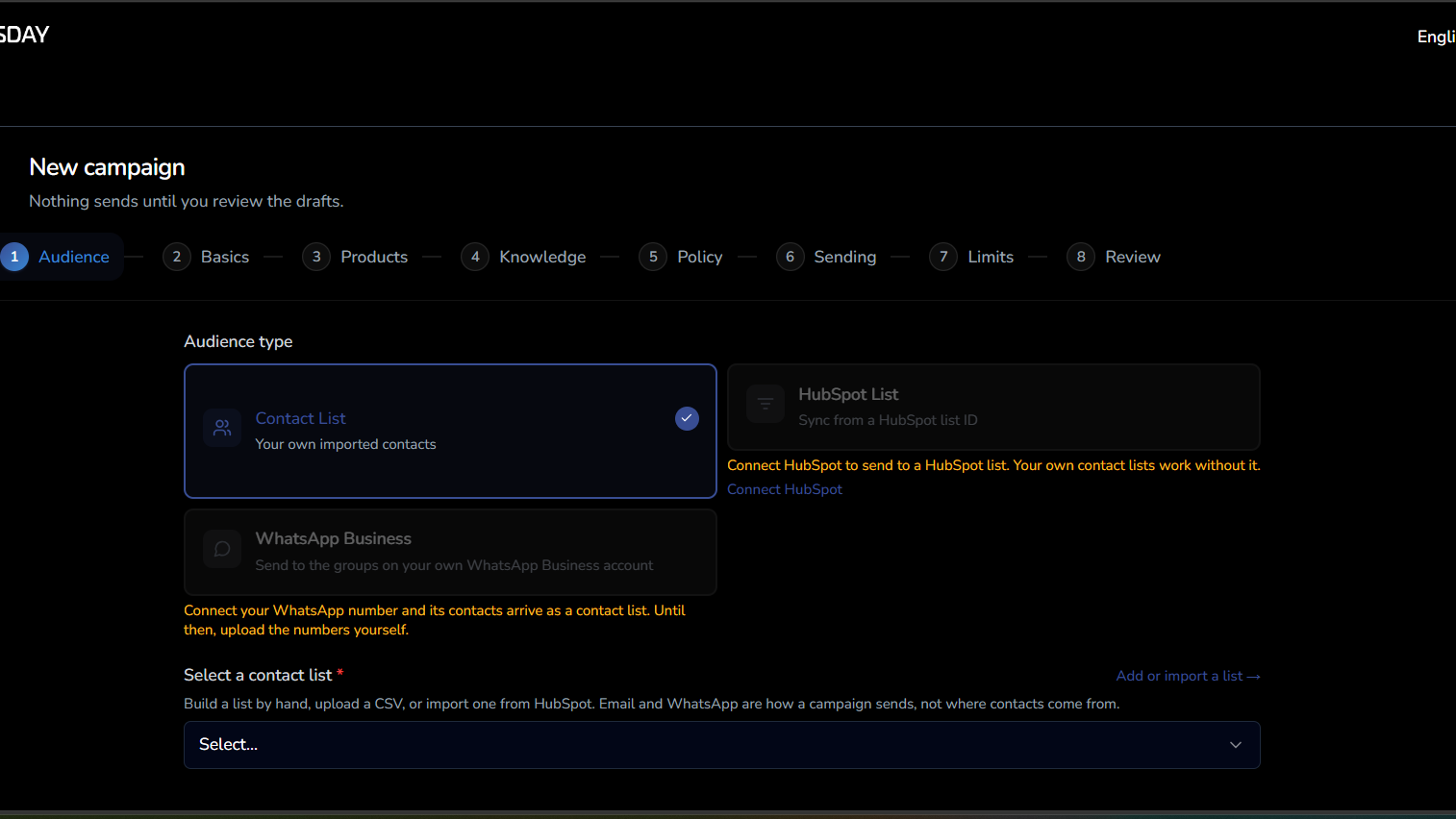Viewport: 1456px width, 819px height.
Task: Click the 'Connect HubSpot to send' warning text
Action: point(993,465)
